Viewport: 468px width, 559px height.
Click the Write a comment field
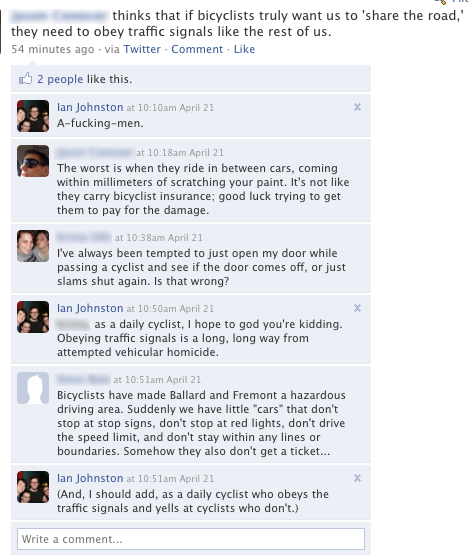191,539
